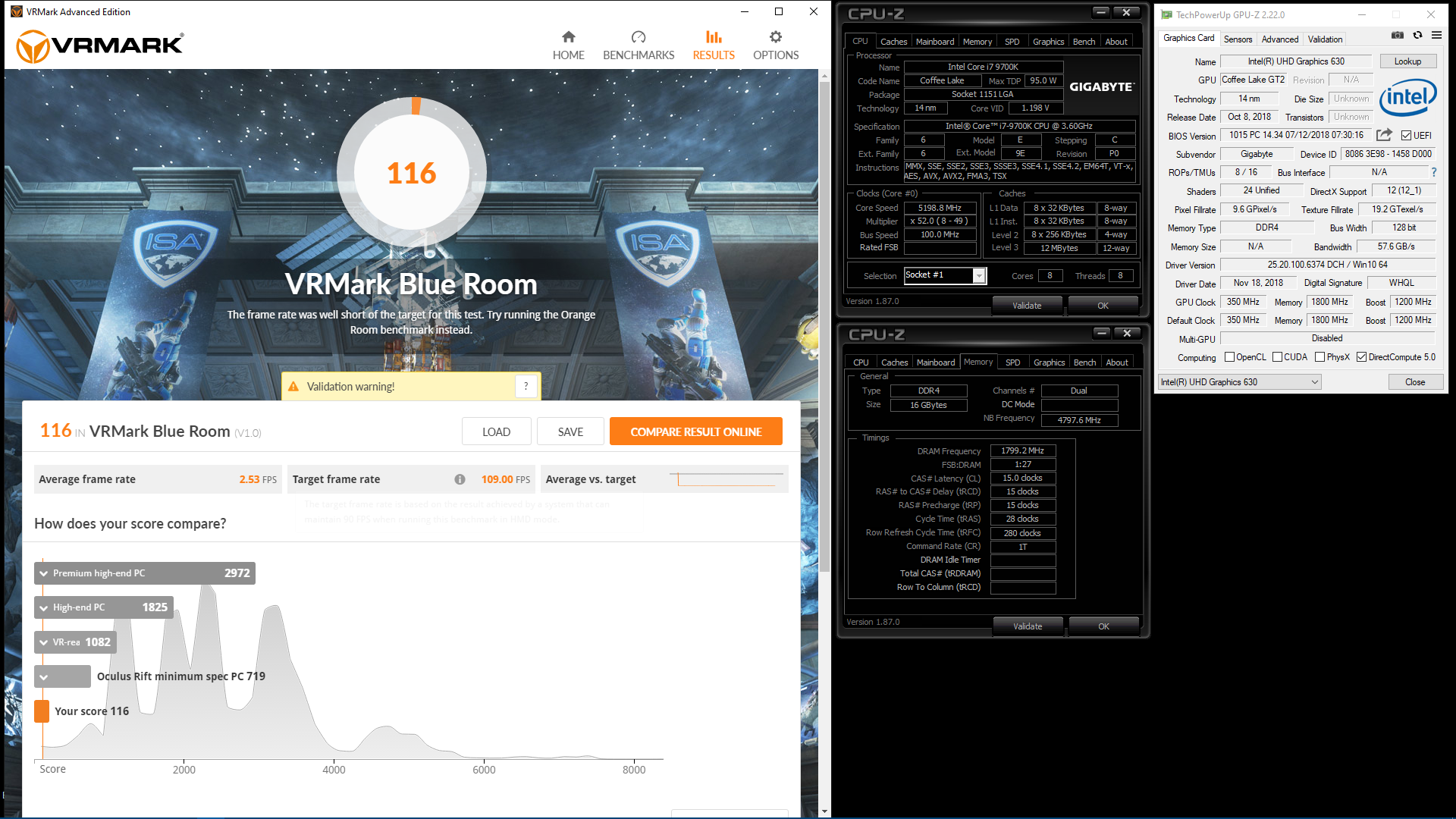Click scrollbar down arrow in VRMark
The width and height of the screenshot is (1456, 819).
[x=824, y=811]
